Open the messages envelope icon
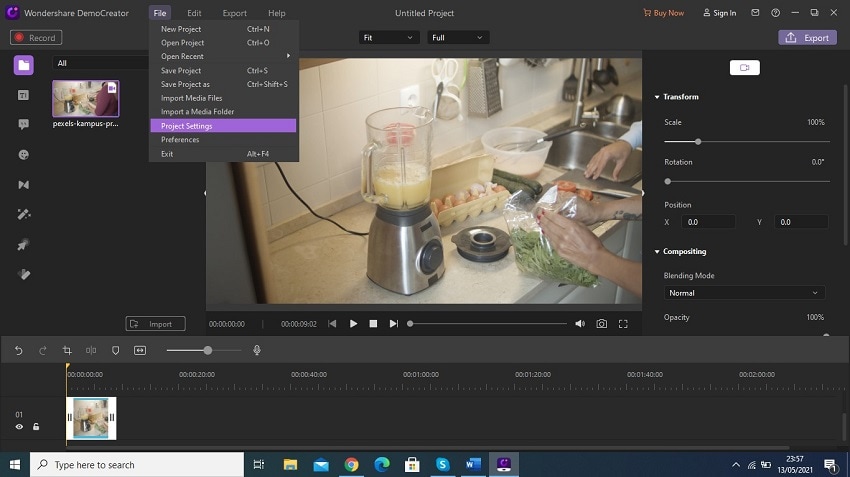The height and width of the screenshot is (477, 850). pos(755,12)
